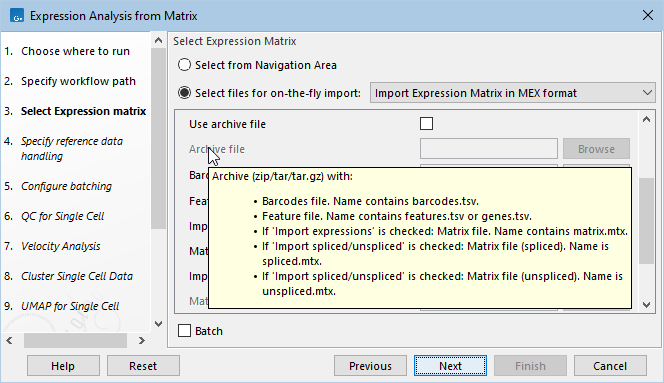Select step 8 Cluster Single Cell Data
This screenshot has height=383, width=664.
click(77, 277)
